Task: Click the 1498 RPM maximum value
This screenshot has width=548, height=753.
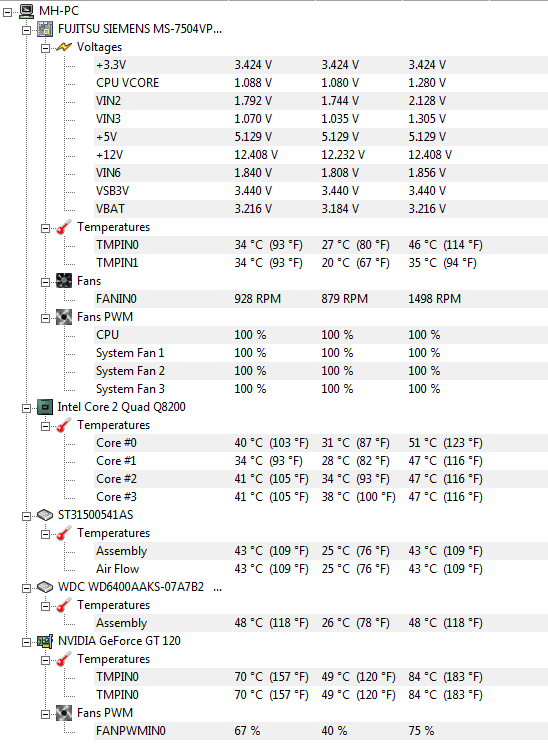Action: click(x=434, y=299)
